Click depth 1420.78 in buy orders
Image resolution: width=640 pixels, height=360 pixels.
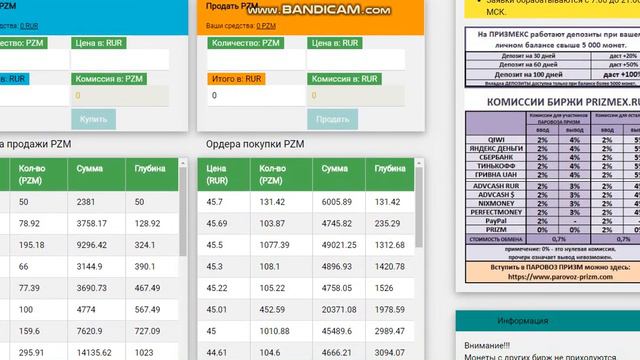pyautogui.click(x=390, y=267)
